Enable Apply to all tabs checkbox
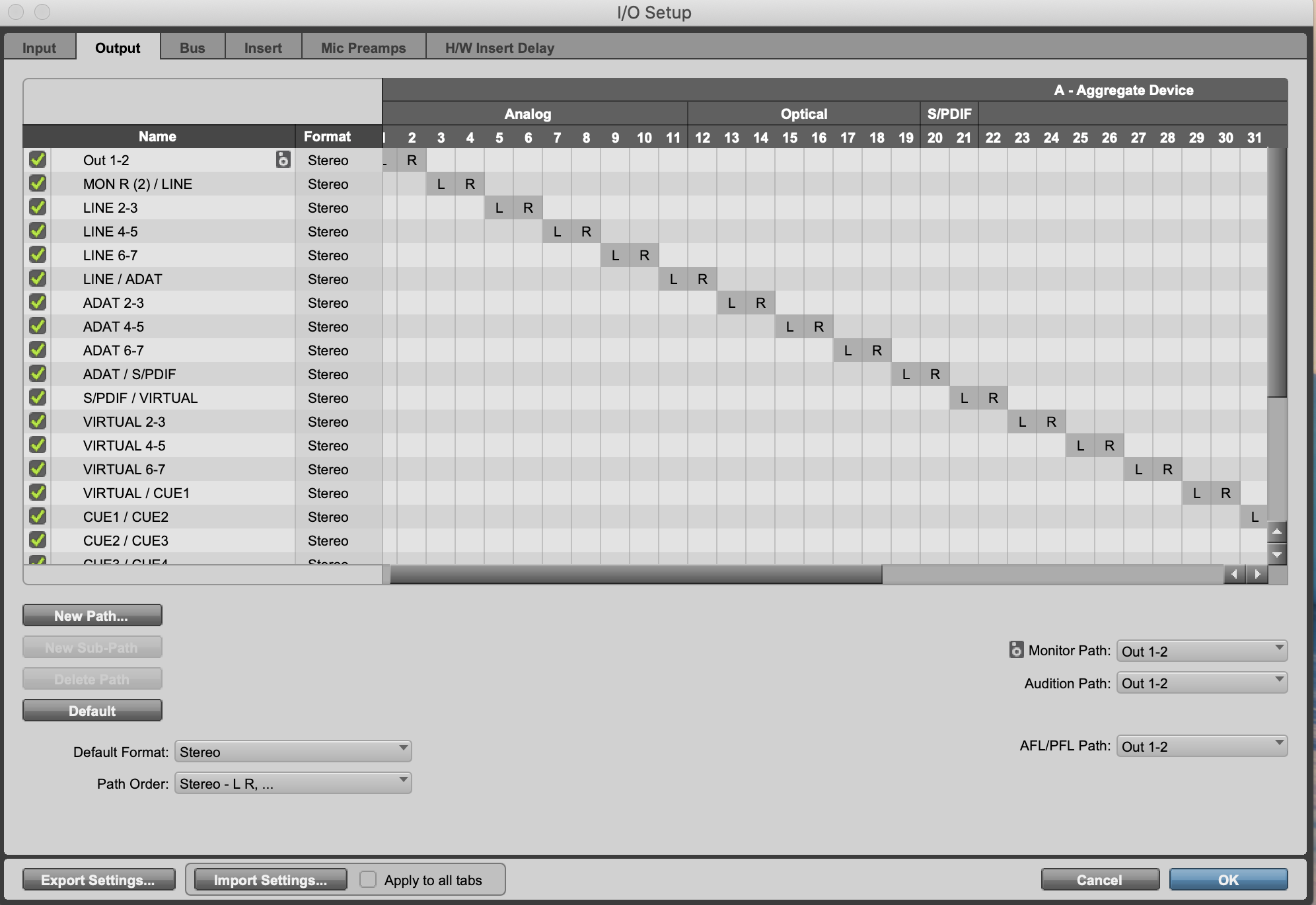The image size is (1316, 905). point(368,879)
